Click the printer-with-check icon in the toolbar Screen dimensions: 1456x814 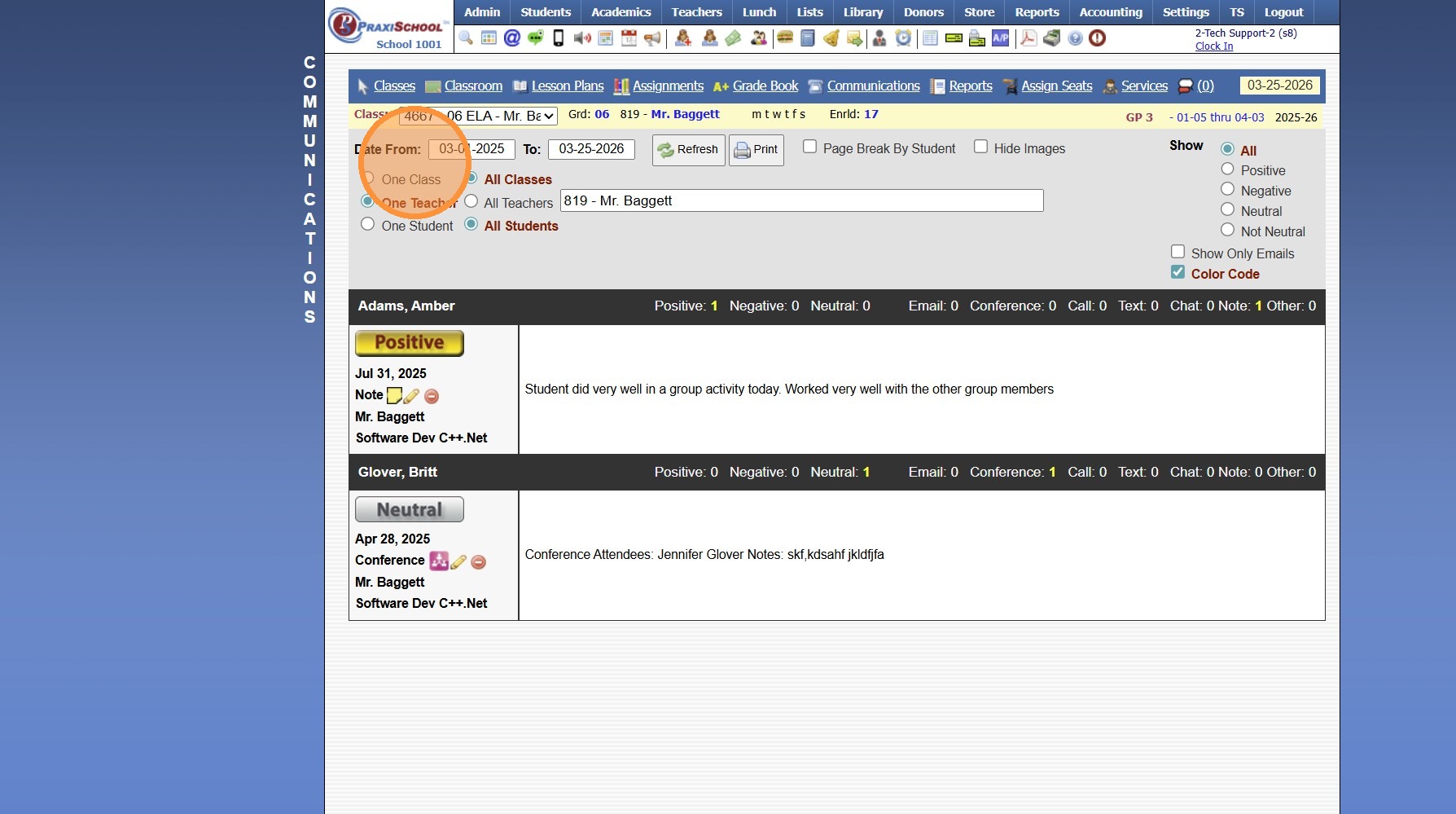977,38
